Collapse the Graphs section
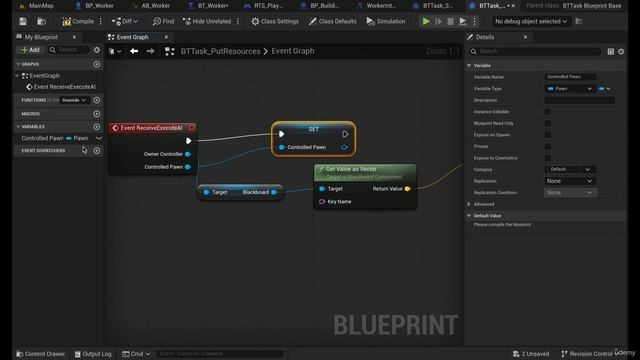 (18, 64)
